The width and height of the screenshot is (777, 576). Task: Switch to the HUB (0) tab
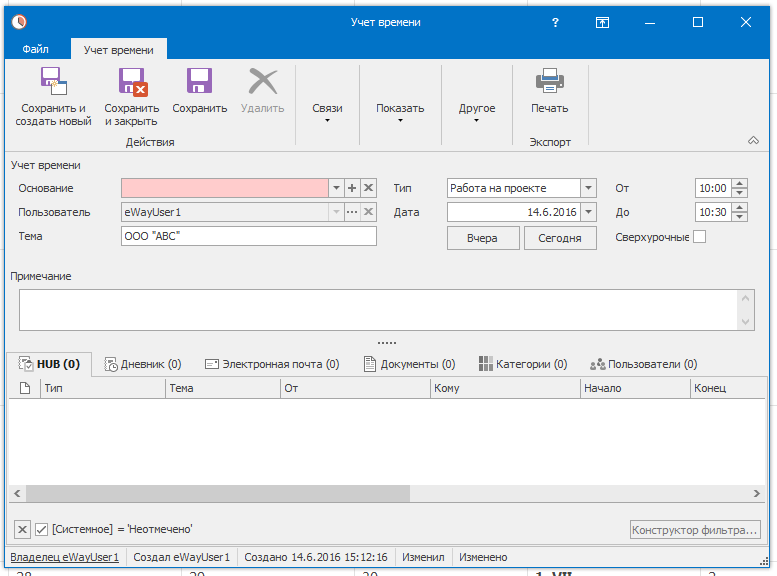(x=50, y=364)
